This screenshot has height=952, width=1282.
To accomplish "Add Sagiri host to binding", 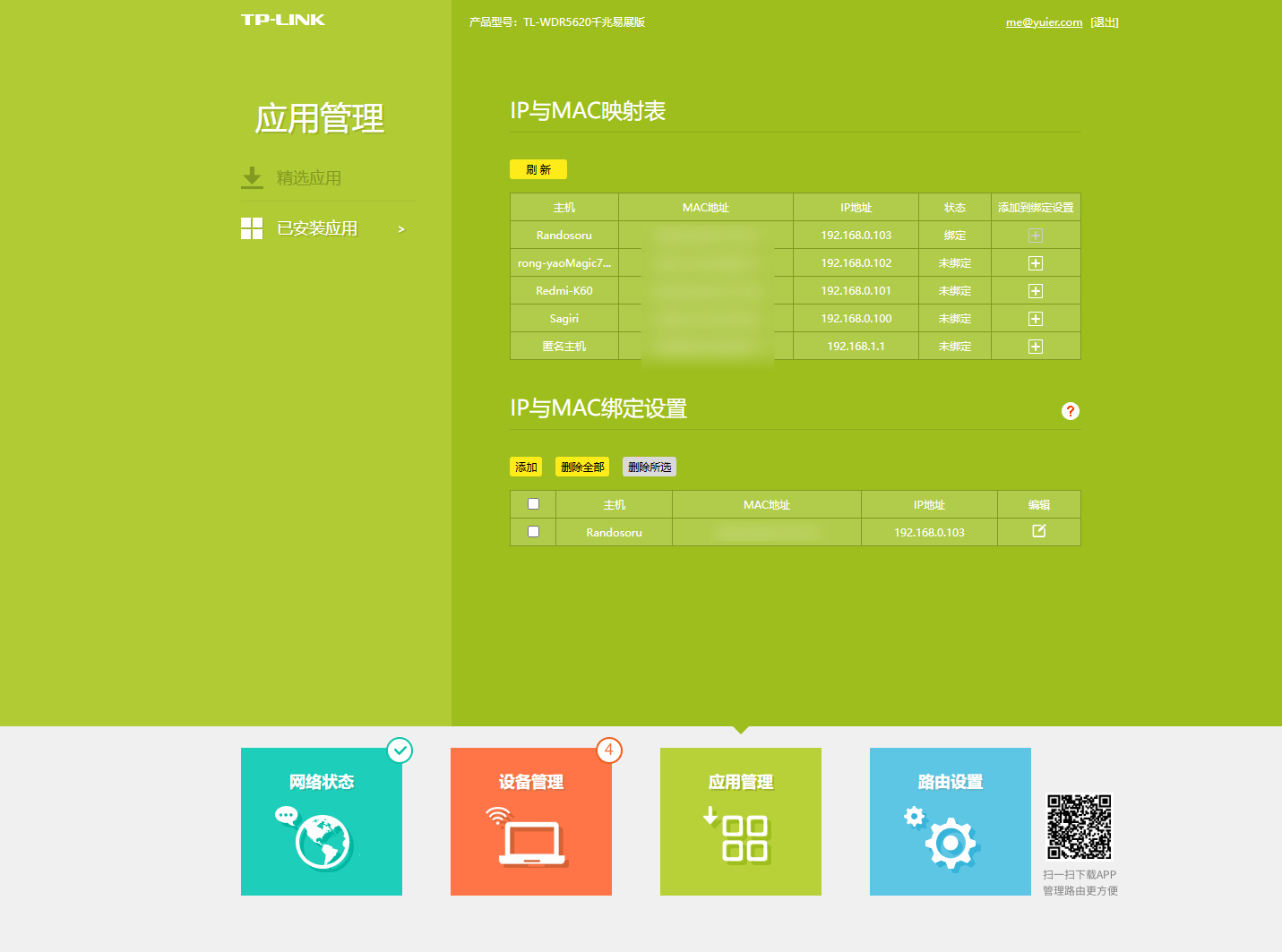I will [1036, 319].
